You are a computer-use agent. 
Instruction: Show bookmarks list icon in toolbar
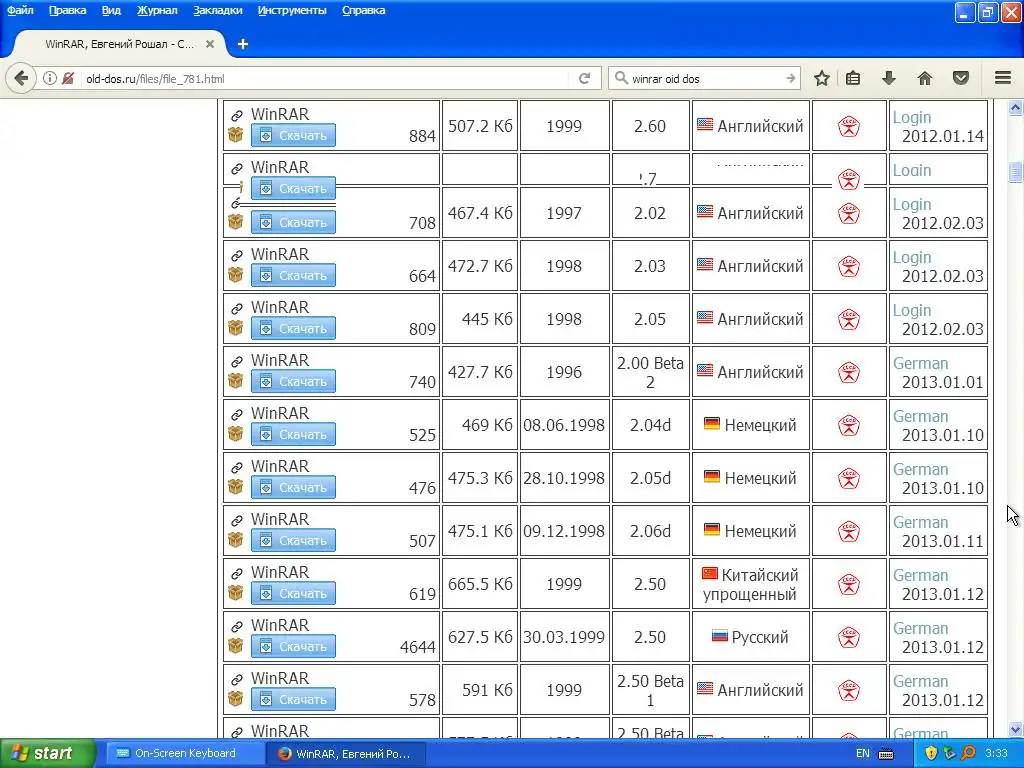[x=853, y=78]
